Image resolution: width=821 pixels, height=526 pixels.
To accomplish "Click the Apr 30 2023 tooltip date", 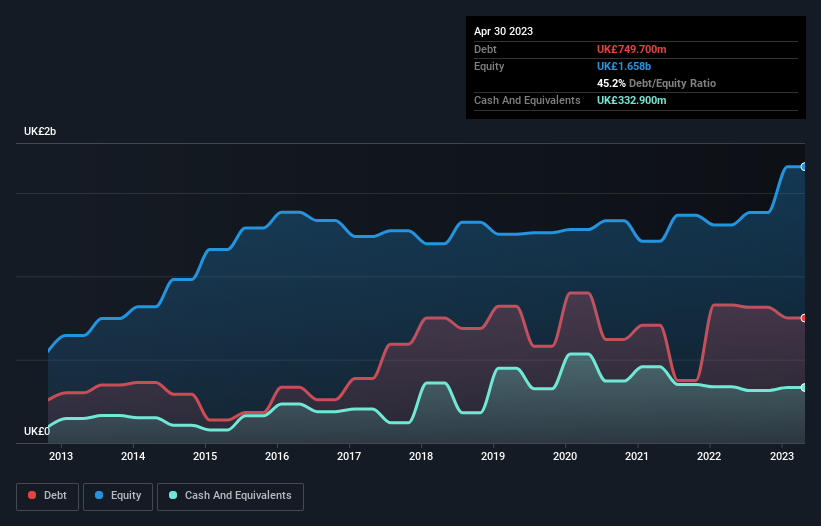I will pyautogui.click(x=503, y=31).
